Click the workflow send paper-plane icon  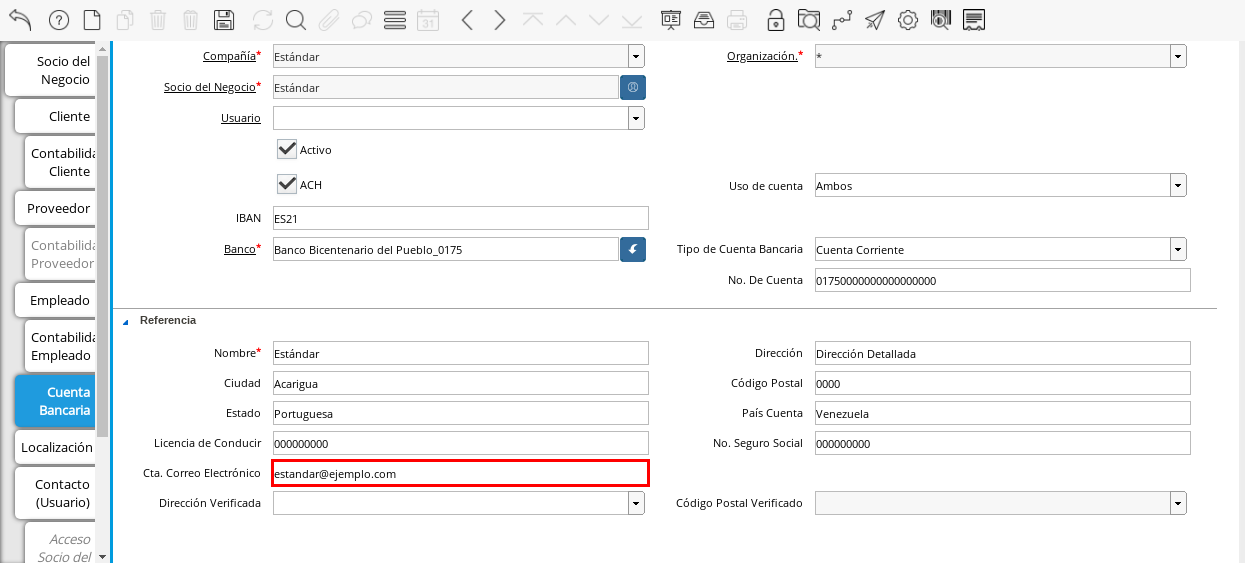click(875, 20)
